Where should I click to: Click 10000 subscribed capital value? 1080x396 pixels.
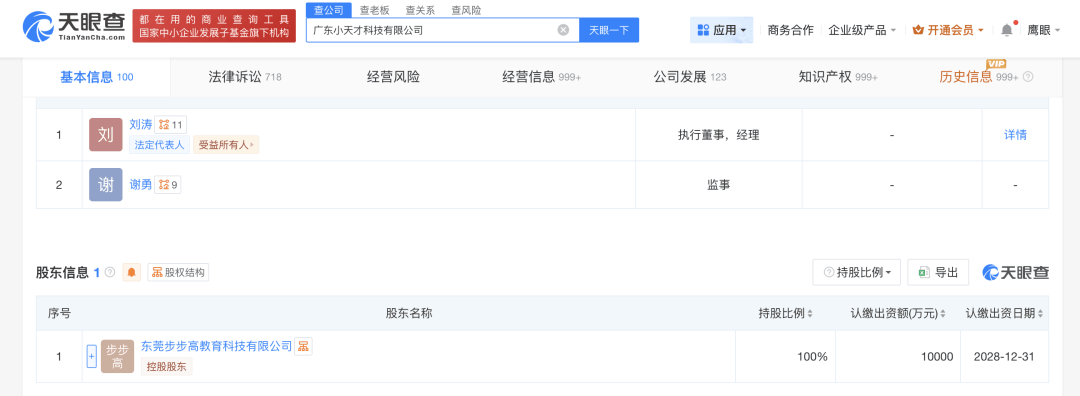[x=937, y=357]
